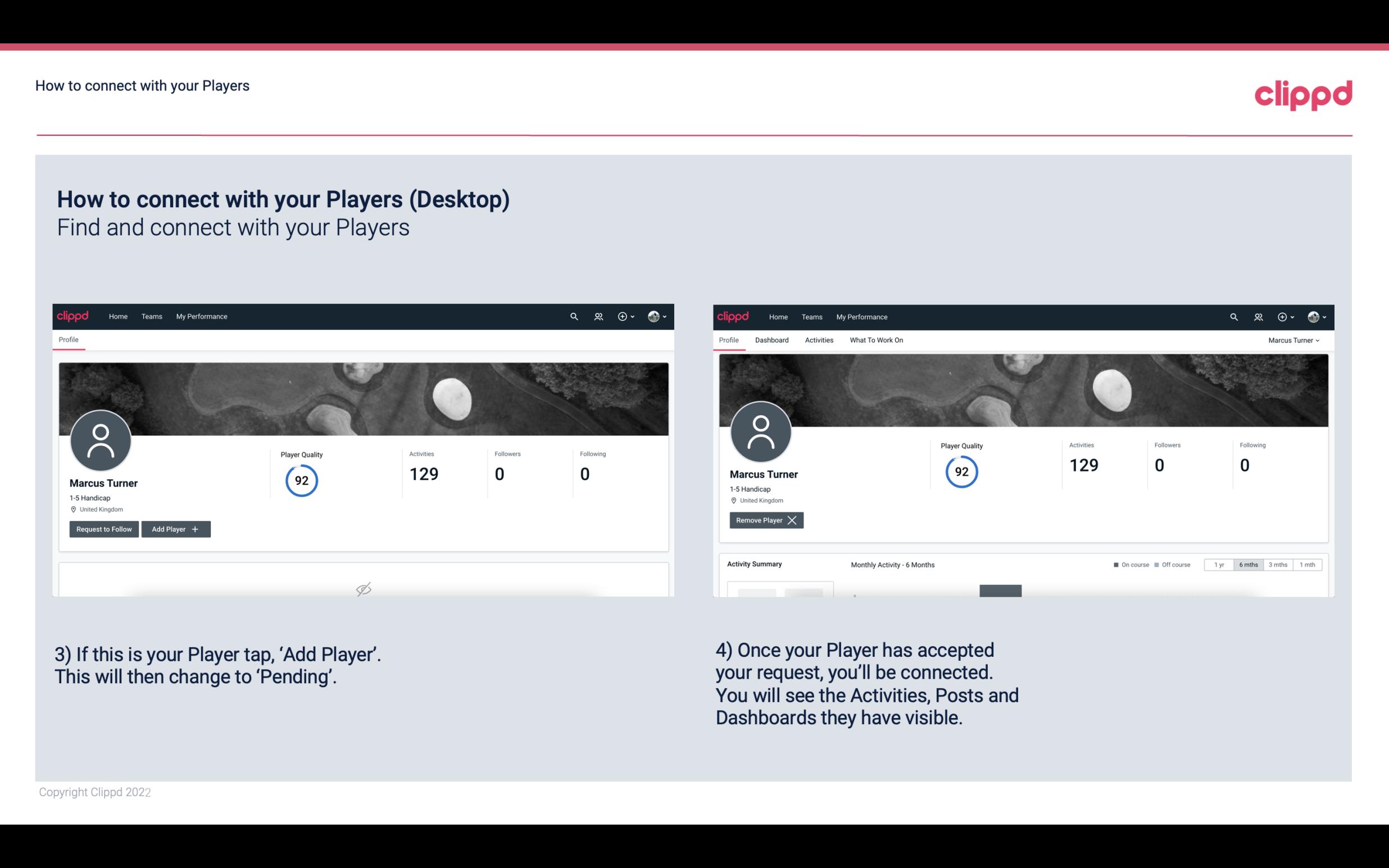Expand the Marcus Turner dropdown menu

tap(1296, 340)
